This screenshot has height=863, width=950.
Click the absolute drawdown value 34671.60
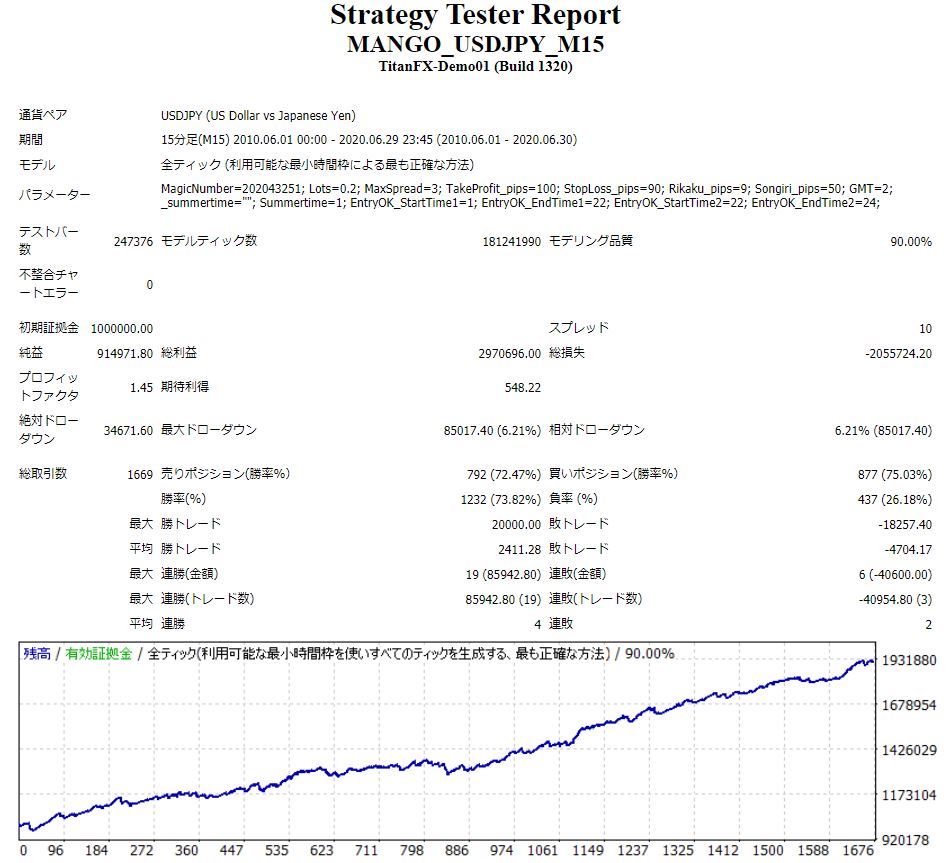(128, 430)
